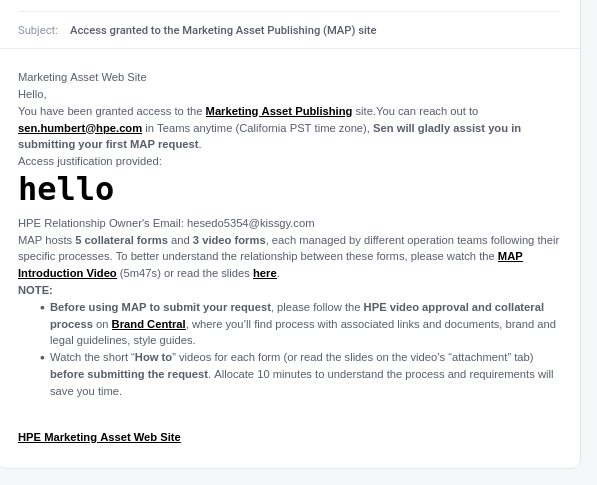
Task: Click the email subject line text
Action: coord(223,30)
